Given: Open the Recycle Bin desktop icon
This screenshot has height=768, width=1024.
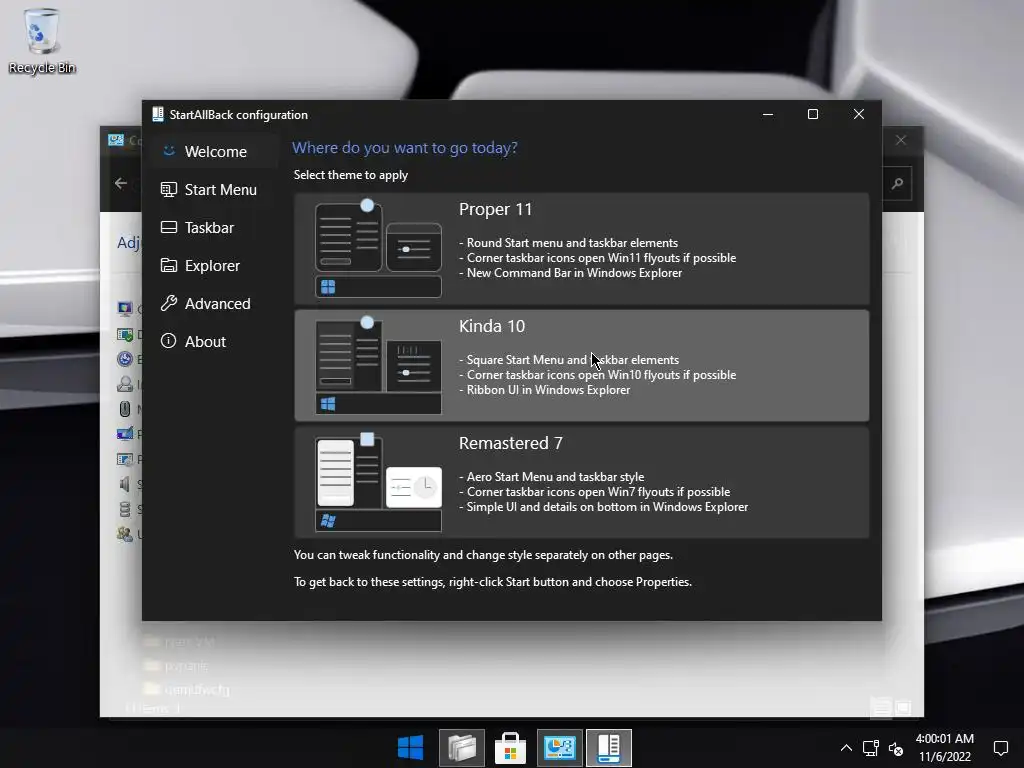Looking at the screenshot, I should (42, 40).
